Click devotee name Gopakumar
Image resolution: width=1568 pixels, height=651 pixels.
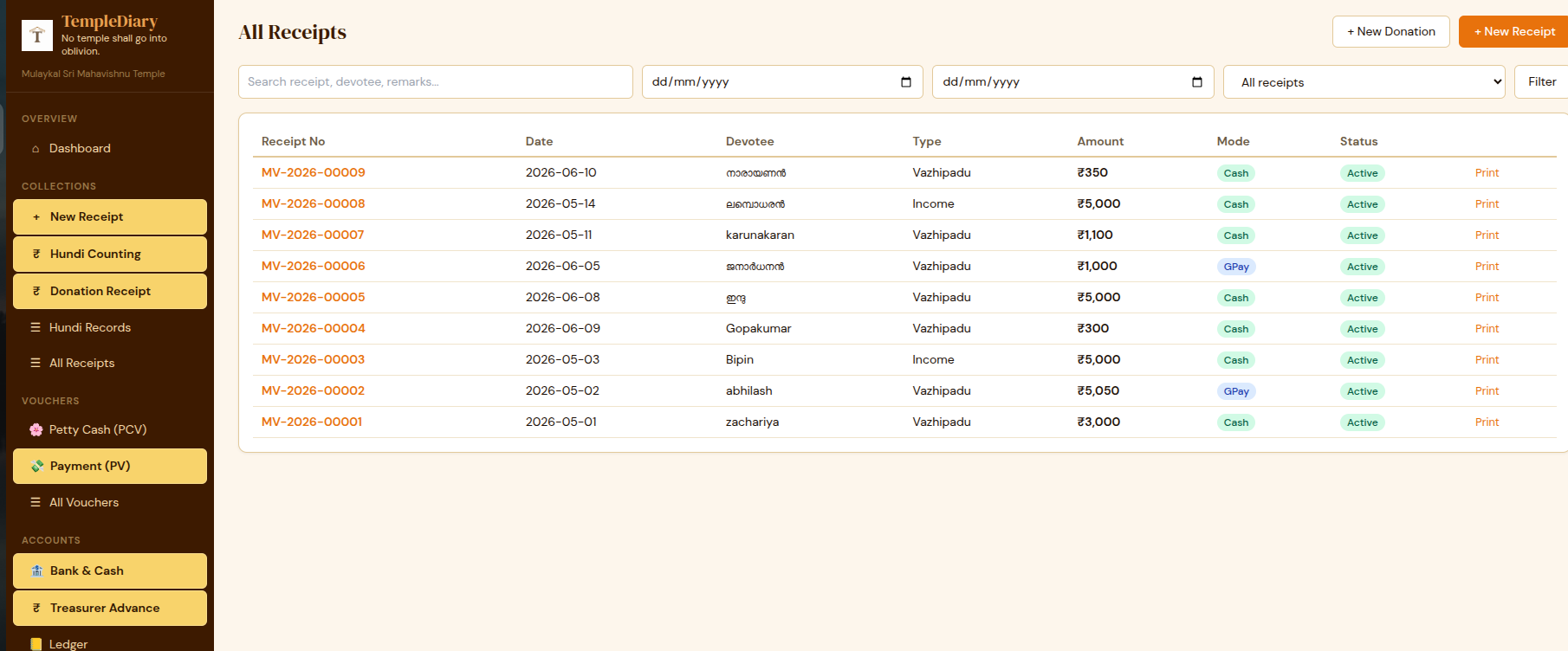(758, 329)
